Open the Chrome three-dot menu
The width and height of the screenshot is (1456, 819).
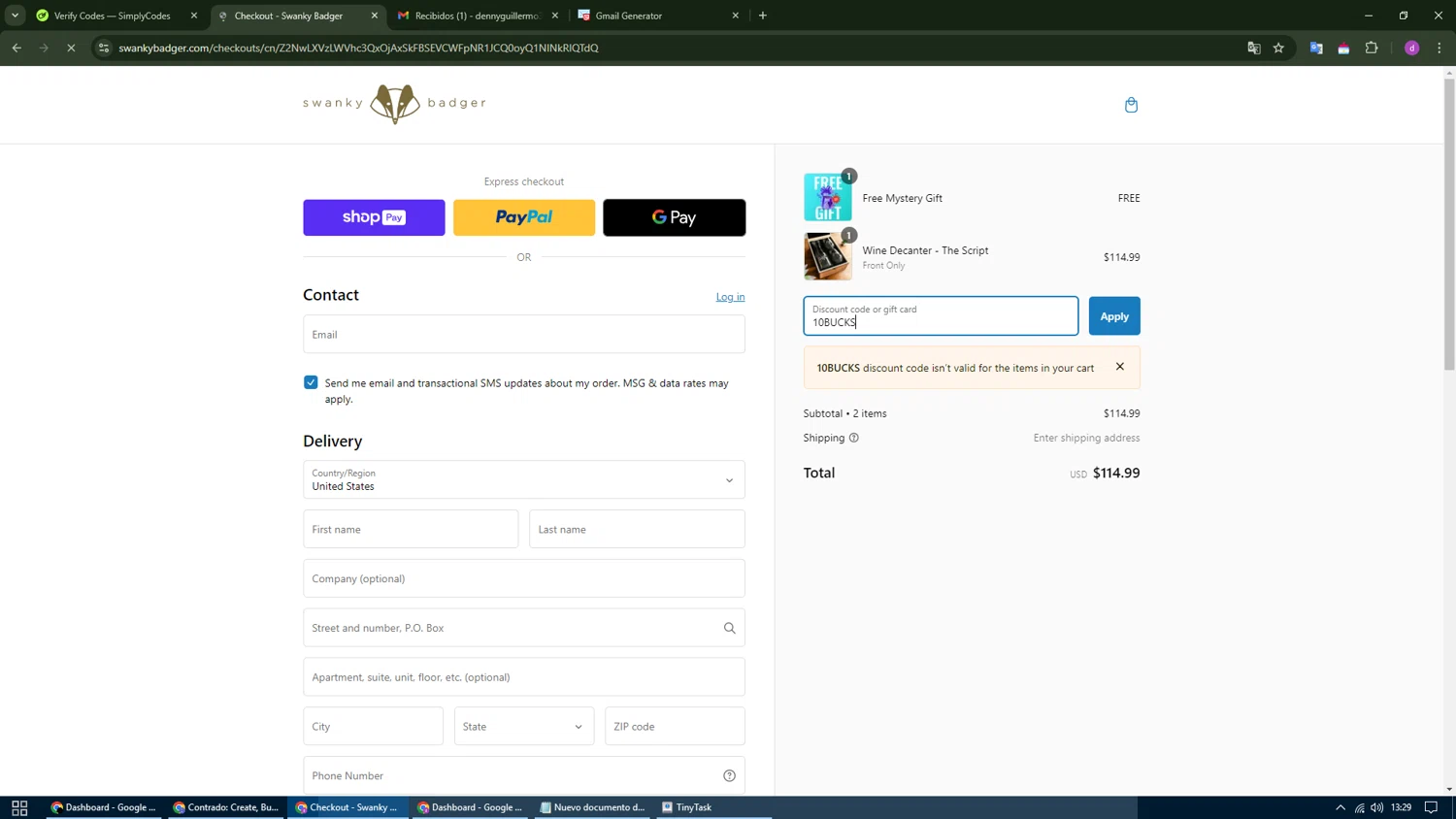(x=1439, y=48)
